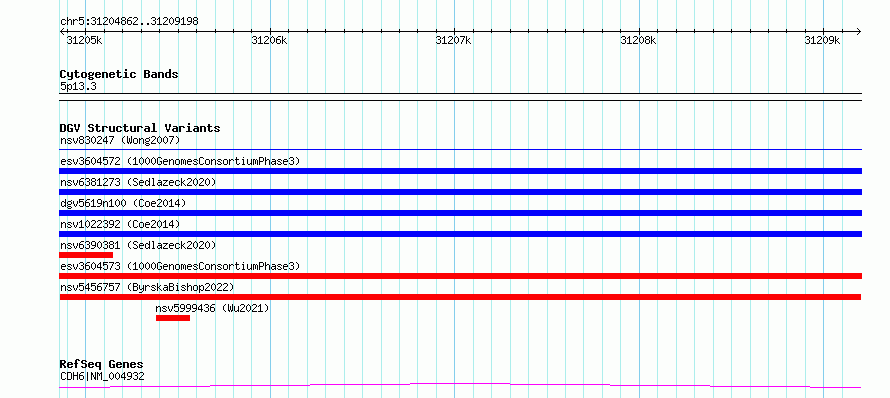Select the nsv6381273 blue variant bar
The image size is (890, 398).
(460, 192)
